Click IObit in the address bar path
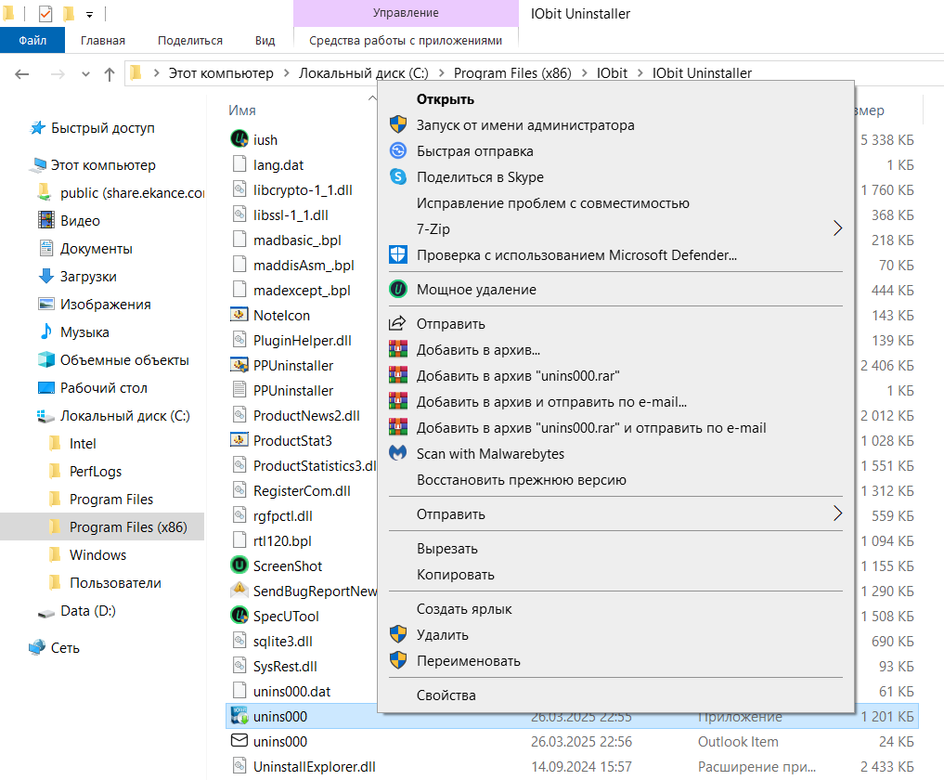The width and height of the screenshot is (944, 780). point(612,73)
